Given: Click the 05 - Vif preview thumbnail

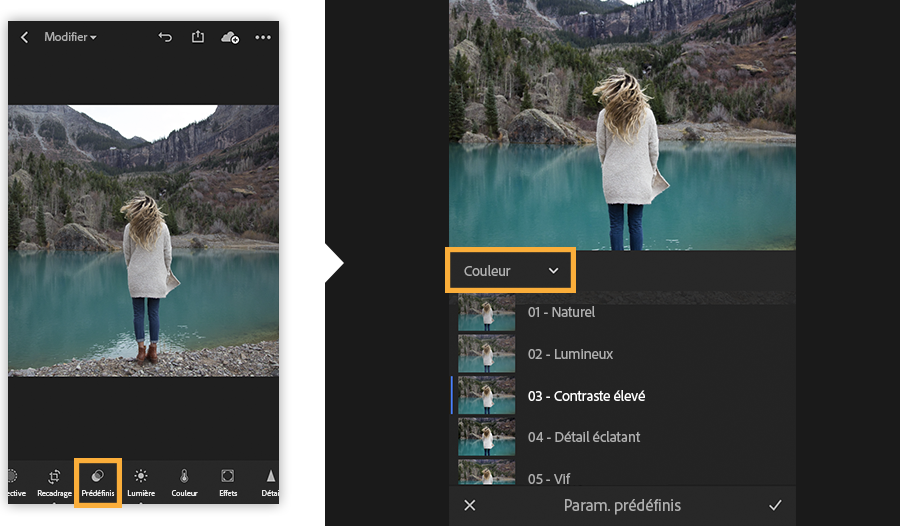Looking at the screenshot, I should 486,473.
